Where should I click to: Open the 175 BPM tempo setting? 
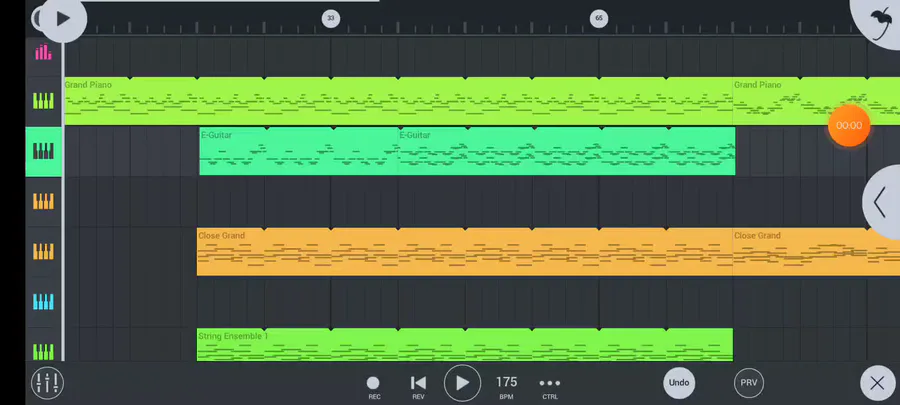tap(506, 387)
